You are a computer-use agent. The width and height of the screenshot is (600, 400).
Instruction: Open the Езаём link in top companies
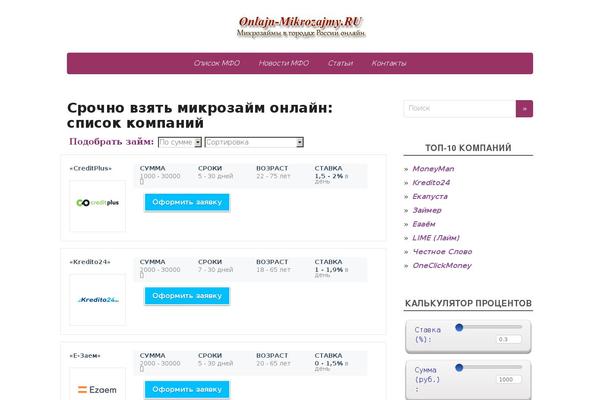tap(424, 224)
